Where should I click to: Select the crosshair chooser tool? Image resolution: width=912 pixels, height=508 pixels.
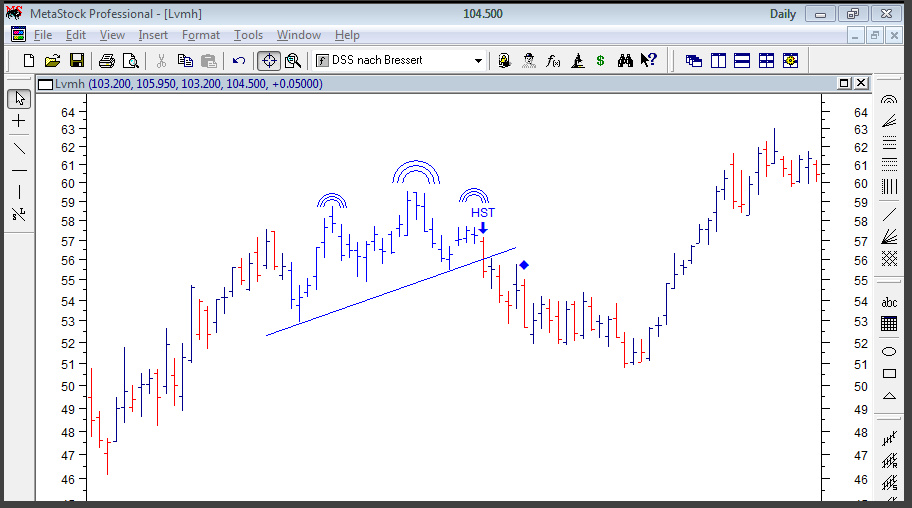(x=269, y=61)
